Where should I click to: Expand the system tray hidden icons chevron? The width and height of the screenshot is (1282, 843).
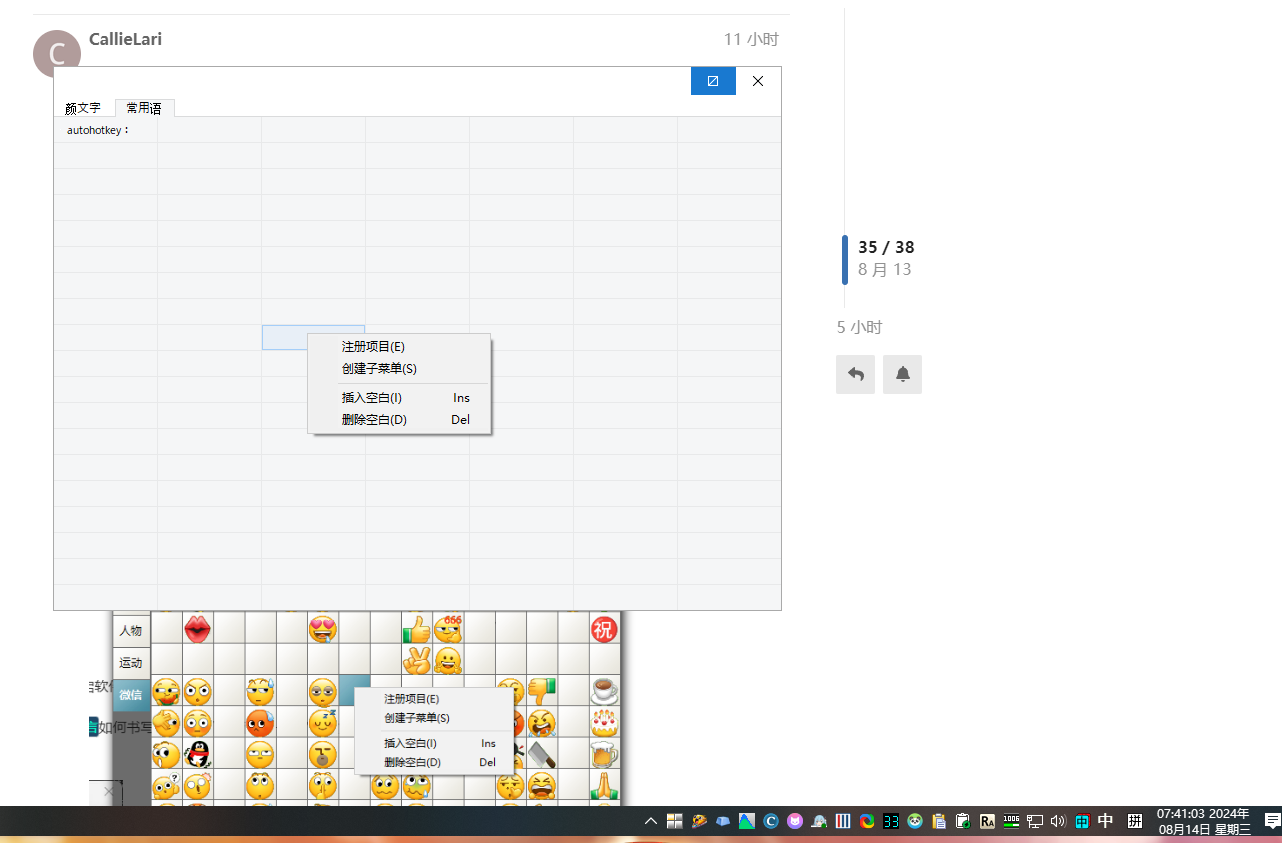pyautogui.click(x=651, y=821)
